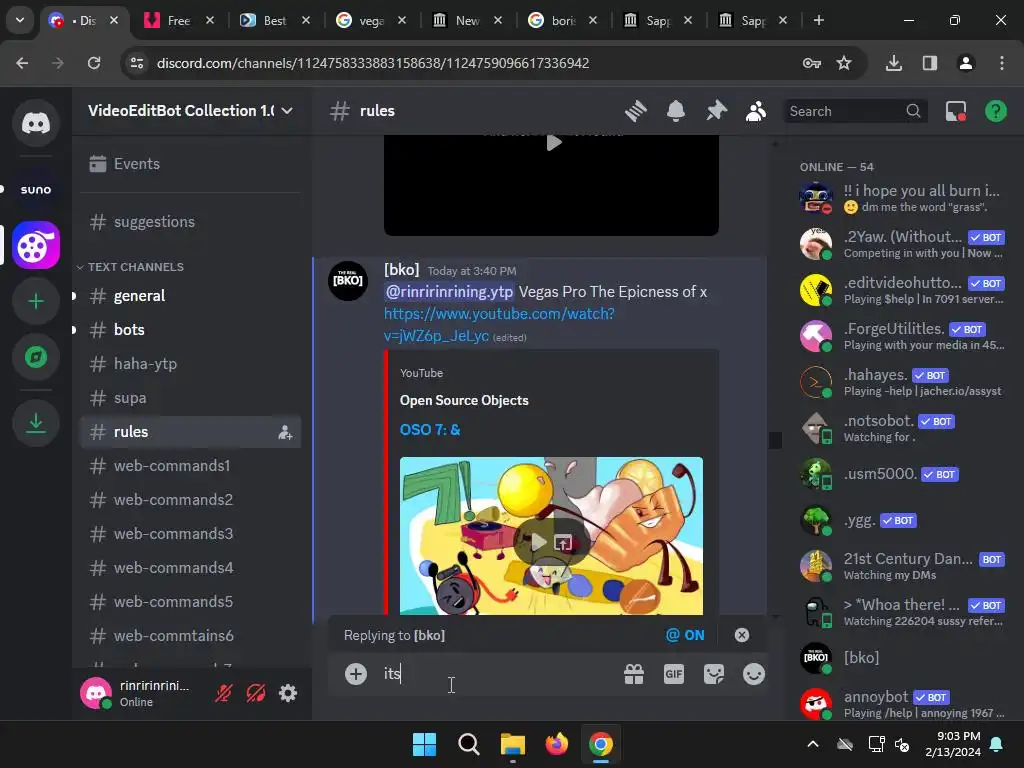Open a new Chrome tab with plus
This screenshot has width=1024, height=768.
[x=818, y=20]
